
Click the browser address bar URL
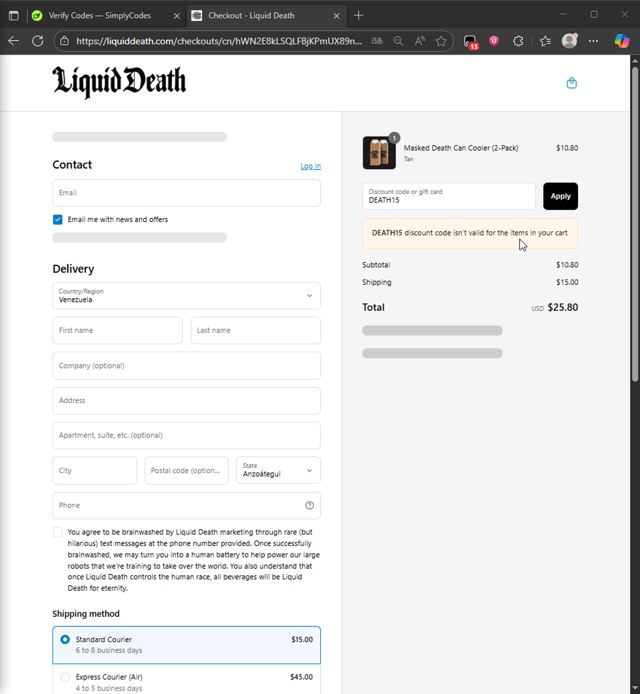219,41
